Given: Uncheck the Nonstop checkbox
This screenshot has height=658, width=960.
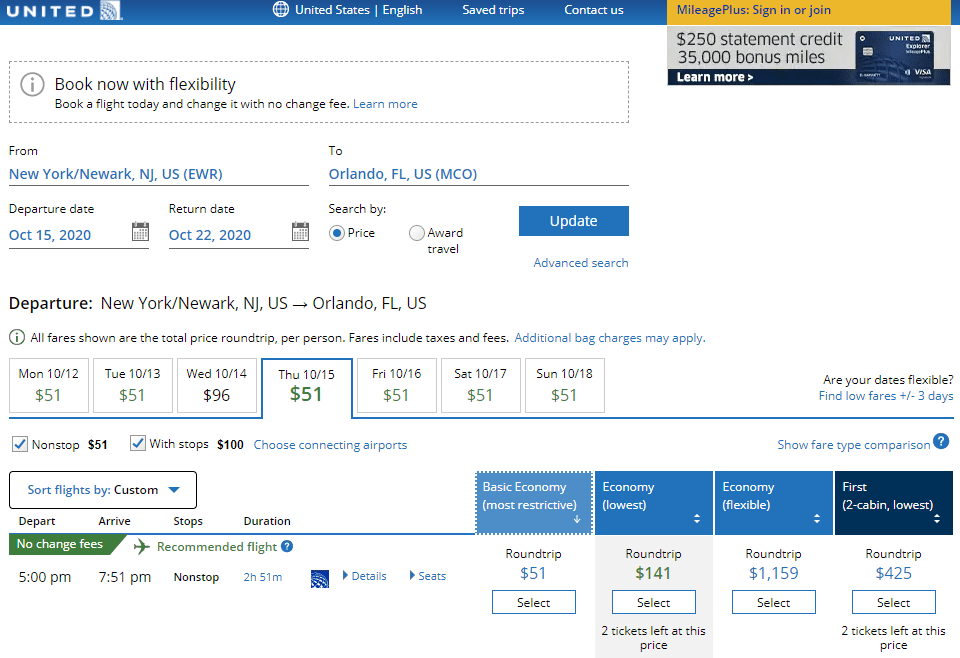Looking at the screenshot, I should coord(20,444).
